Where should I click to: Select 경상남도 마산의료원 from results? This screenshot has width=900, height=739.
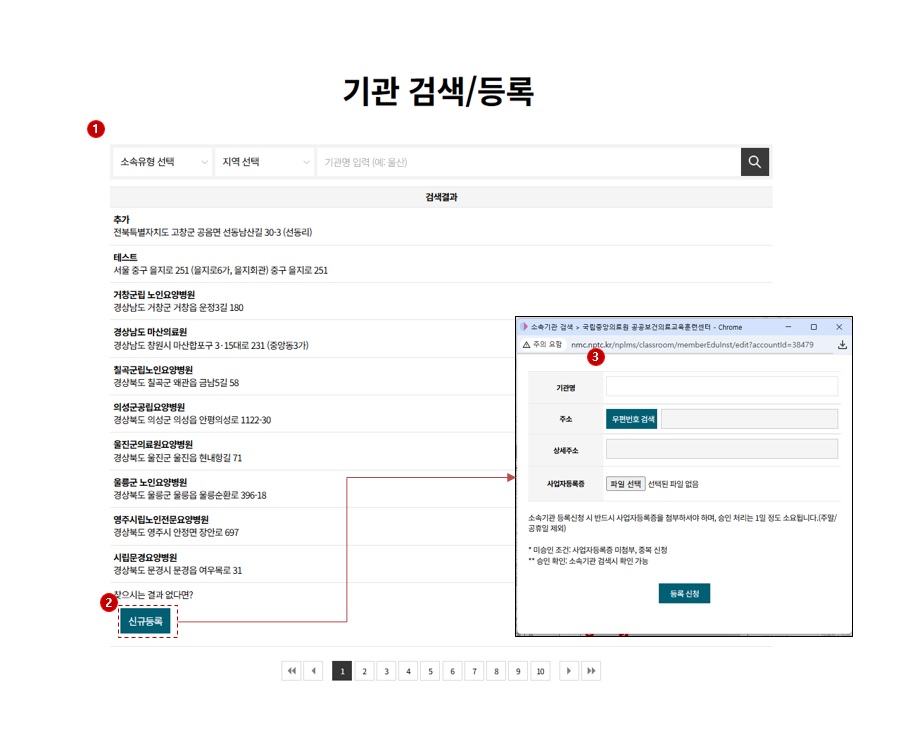pos(150,332)
